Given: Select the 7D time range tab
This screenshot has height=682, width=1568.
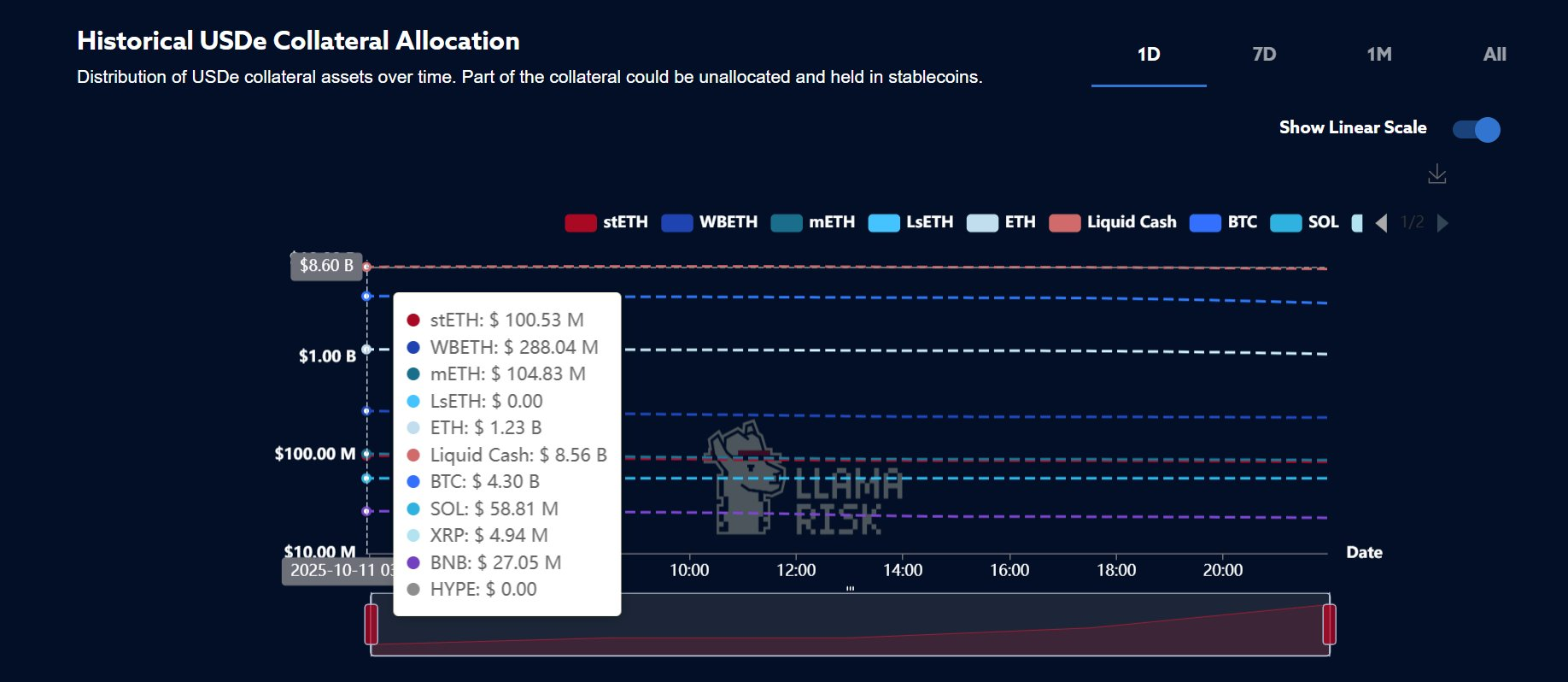Looking at the screenshot, I should pos(1264,55).
